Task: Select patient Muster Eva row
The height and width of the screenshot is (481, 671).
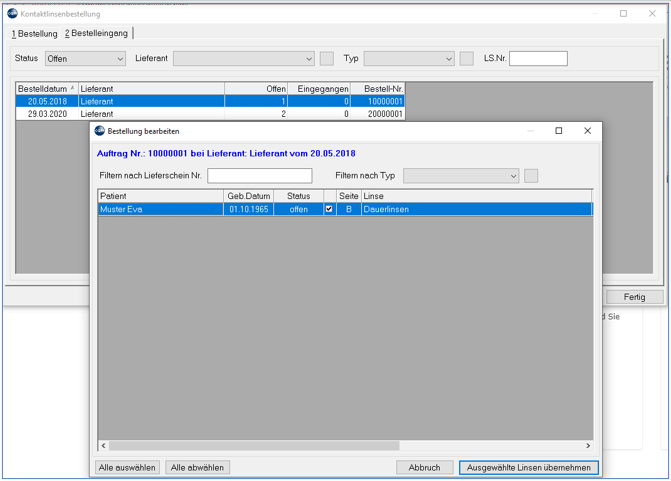Action: click(345, 209)
